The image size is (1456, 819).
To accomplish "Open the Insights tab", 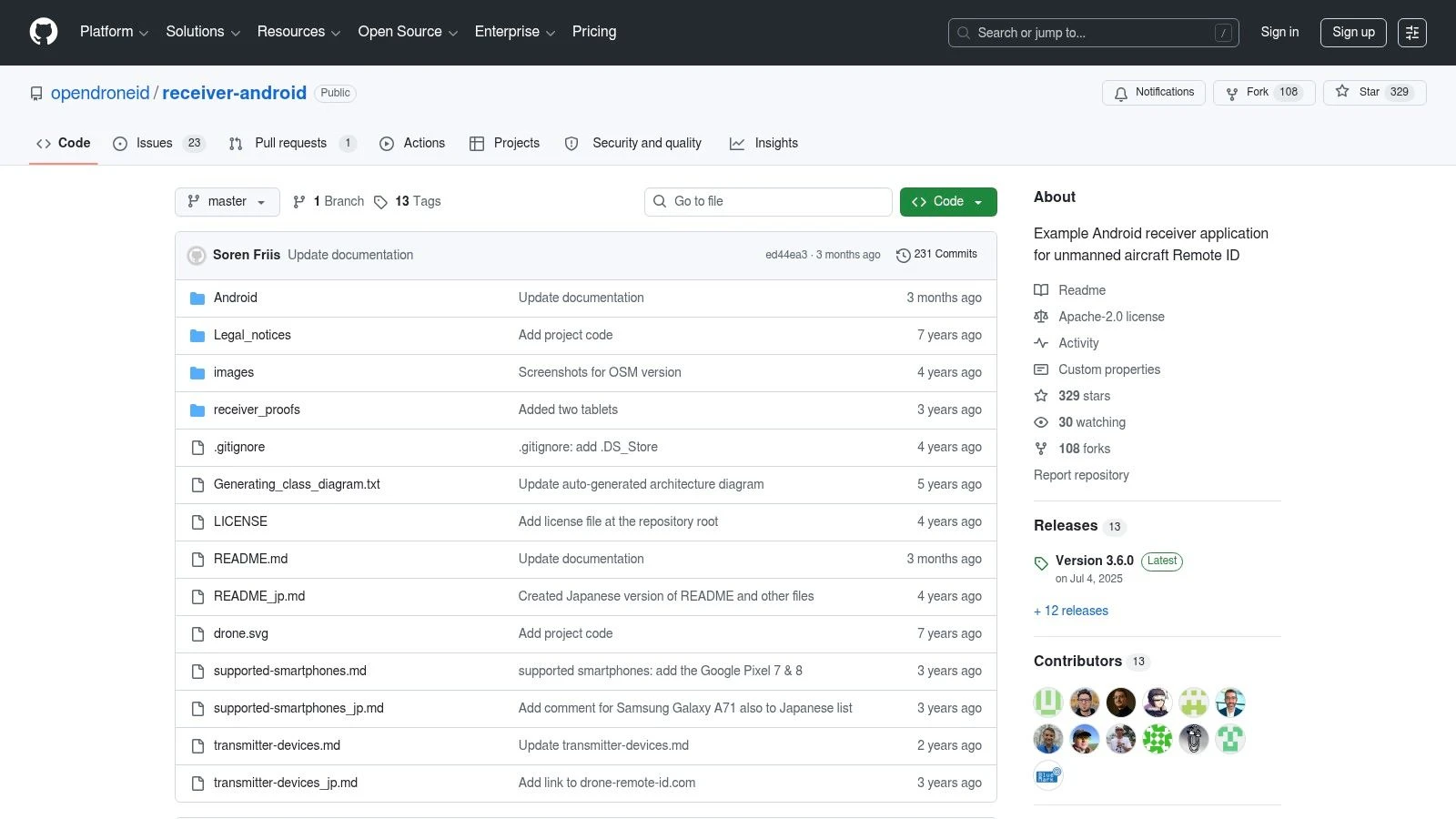I will pos(764,144).
